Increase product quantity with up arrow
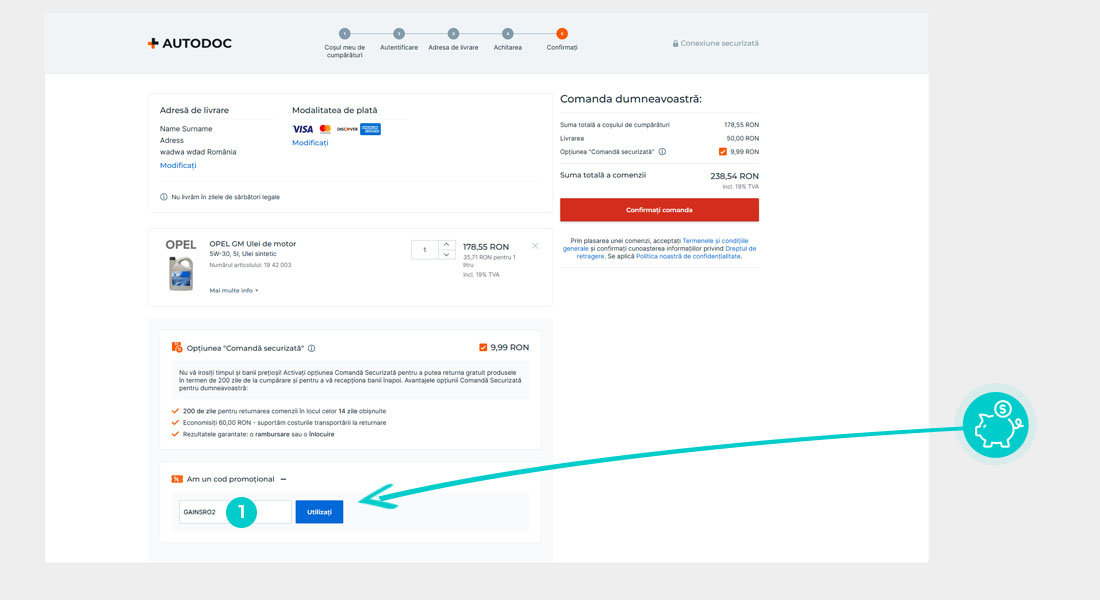The width and height of the screenshot is (1100, 600). 446,245
